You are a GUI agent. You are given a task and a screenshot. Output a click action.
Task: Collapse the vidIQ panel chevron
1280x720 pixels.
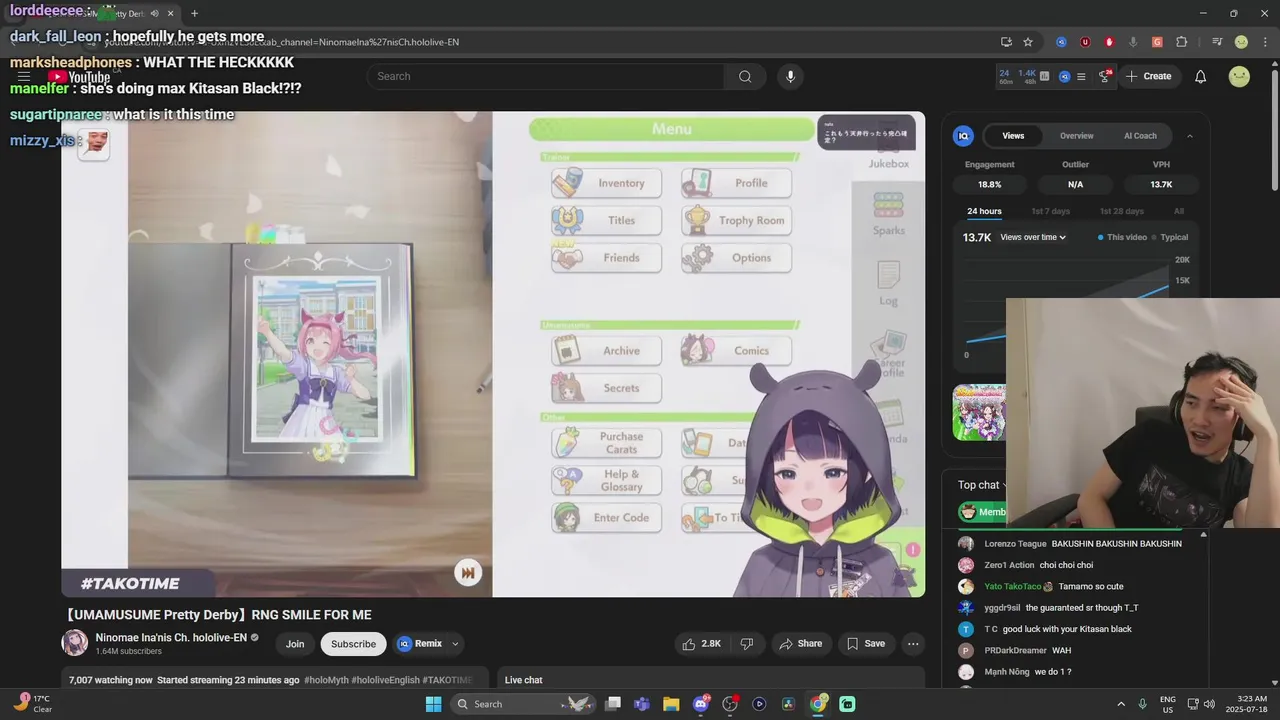point(1189,136)
